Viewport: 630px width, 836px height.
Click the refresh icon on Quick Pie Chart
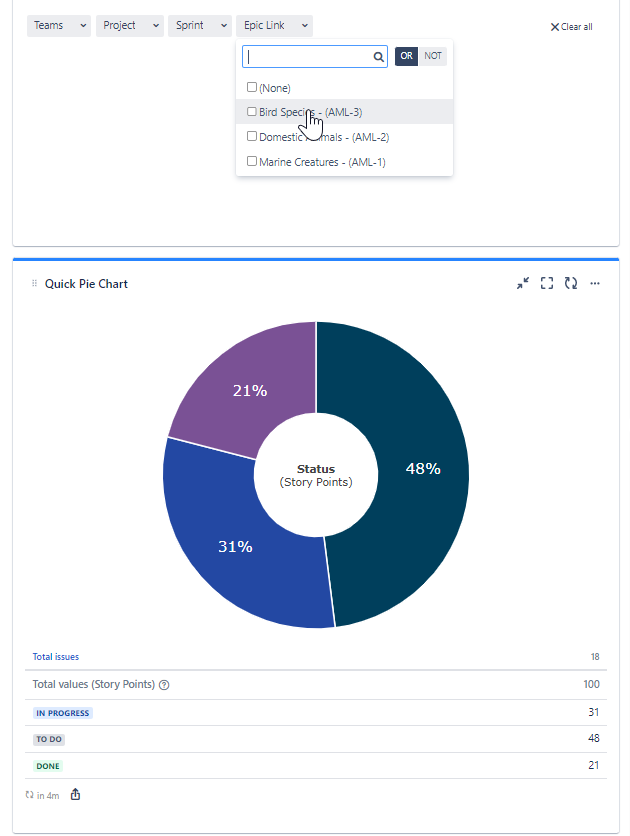pyautogui.click(x=570, y=283)
